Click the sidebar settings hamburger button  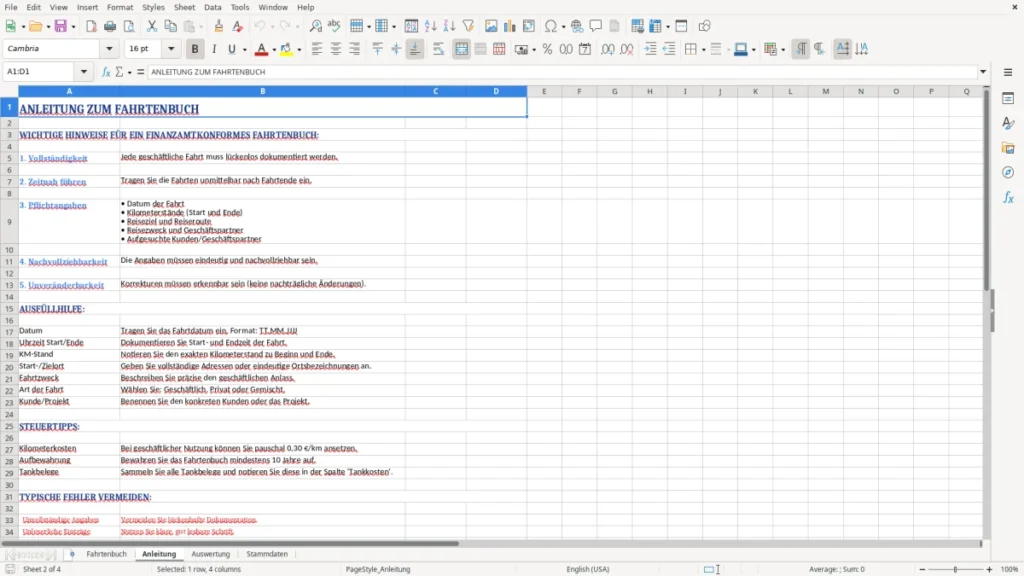tap(1008, 72)
